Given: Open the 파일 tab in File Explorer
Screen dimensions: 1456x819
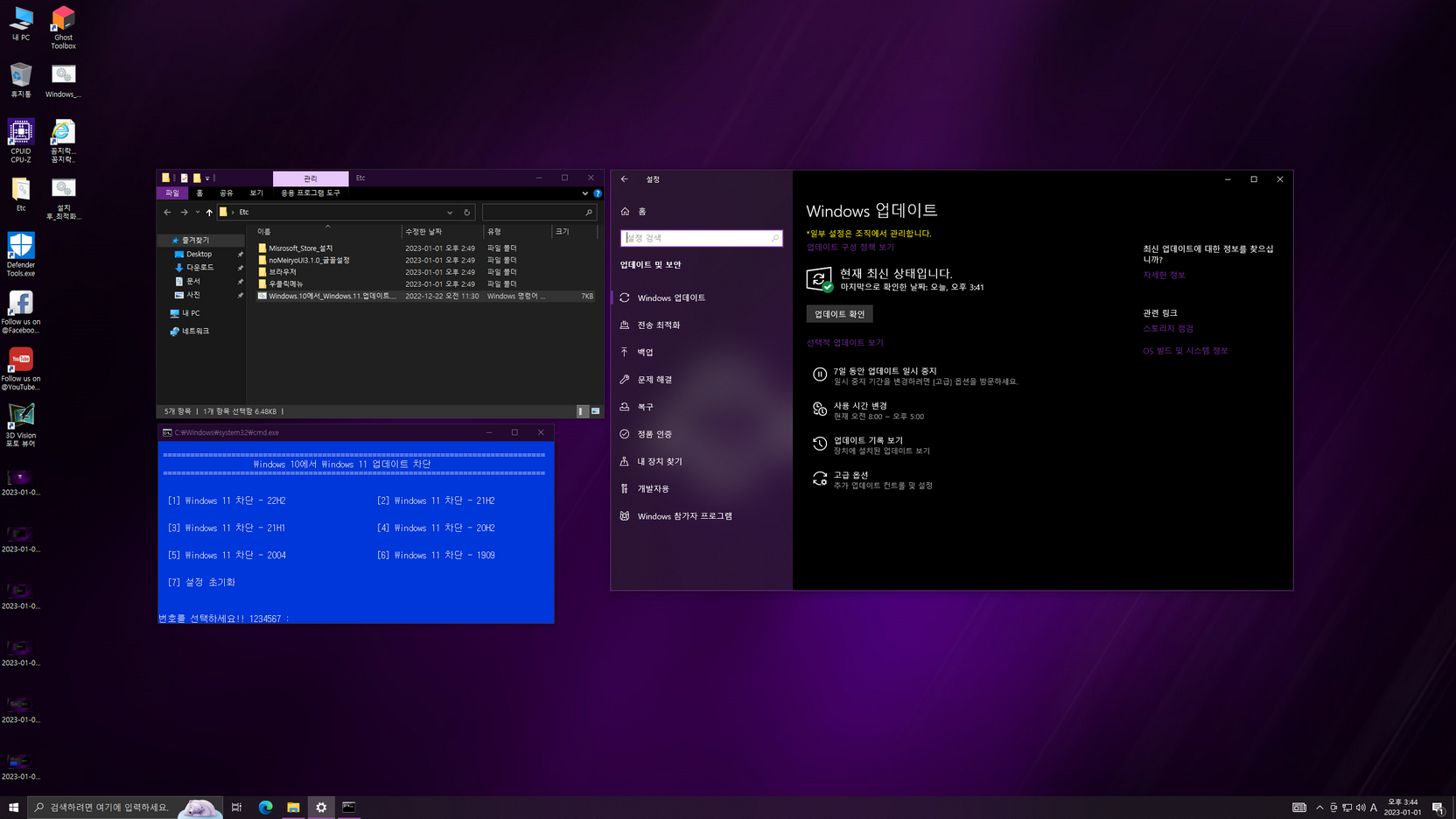Looking at the screenshot, I should pyautogui.click(x=172, y=193).
